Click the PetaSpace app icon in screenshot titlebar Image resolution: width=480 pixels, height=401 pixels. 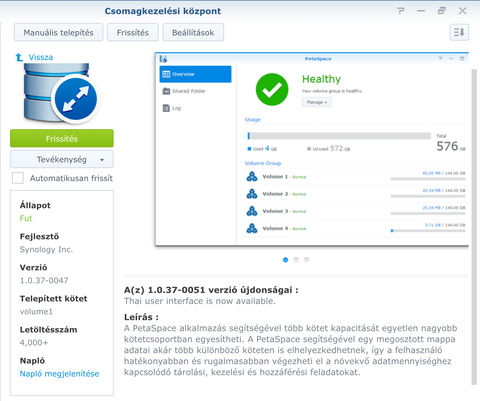coord(163,59)
